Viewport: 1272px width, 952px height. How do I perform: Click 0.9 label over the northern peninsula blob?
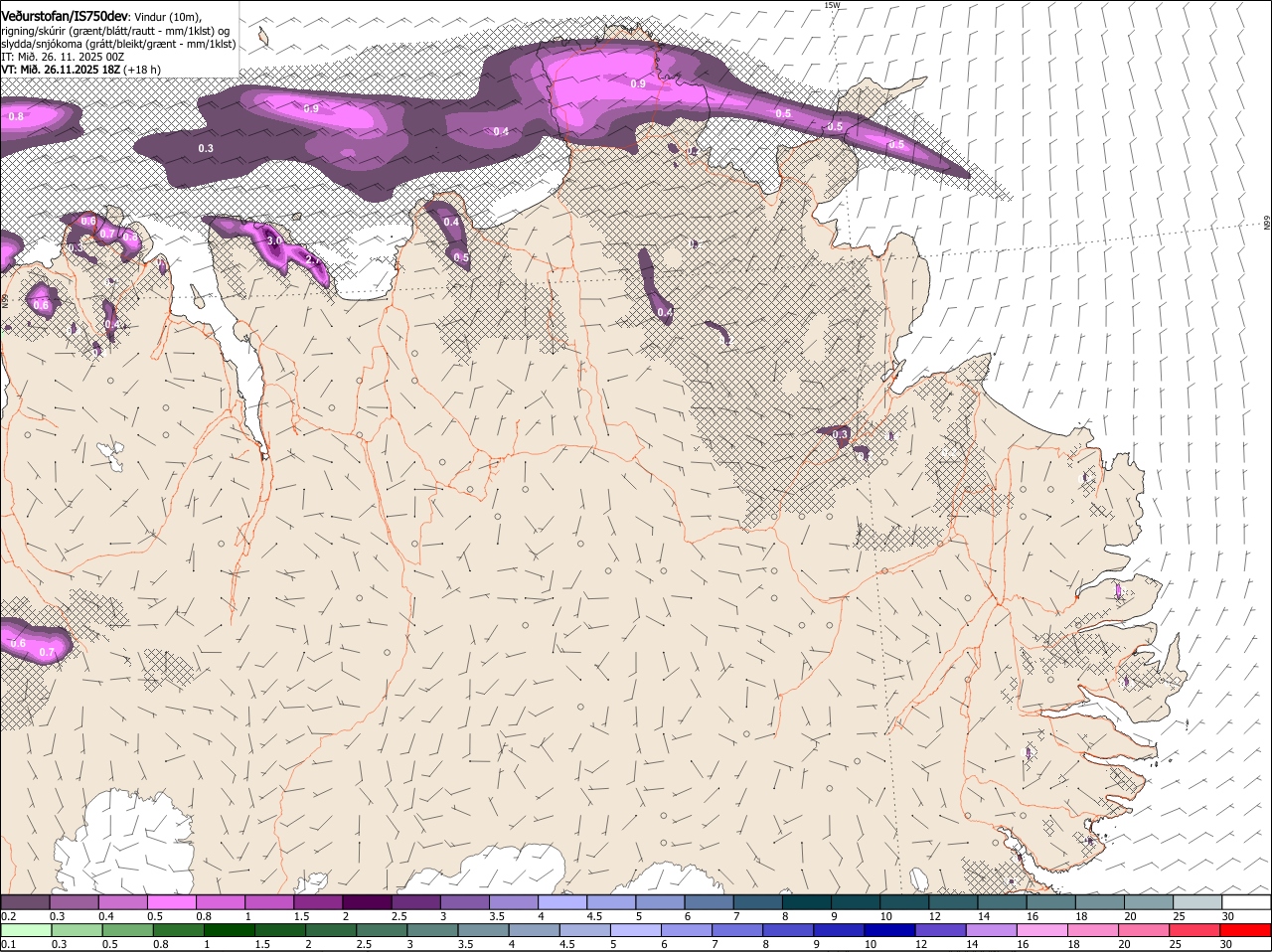click(638, 83)
